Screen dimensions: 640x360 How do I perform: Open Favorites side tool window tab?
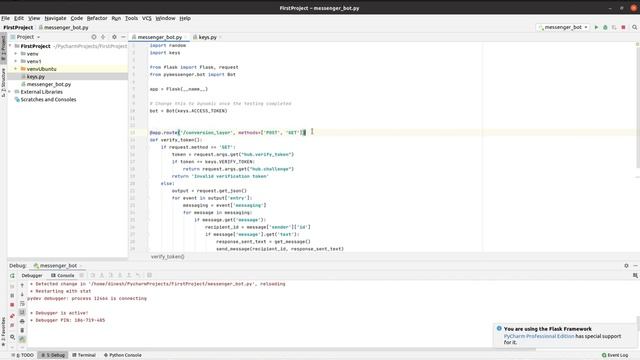[x=3, y=331]
